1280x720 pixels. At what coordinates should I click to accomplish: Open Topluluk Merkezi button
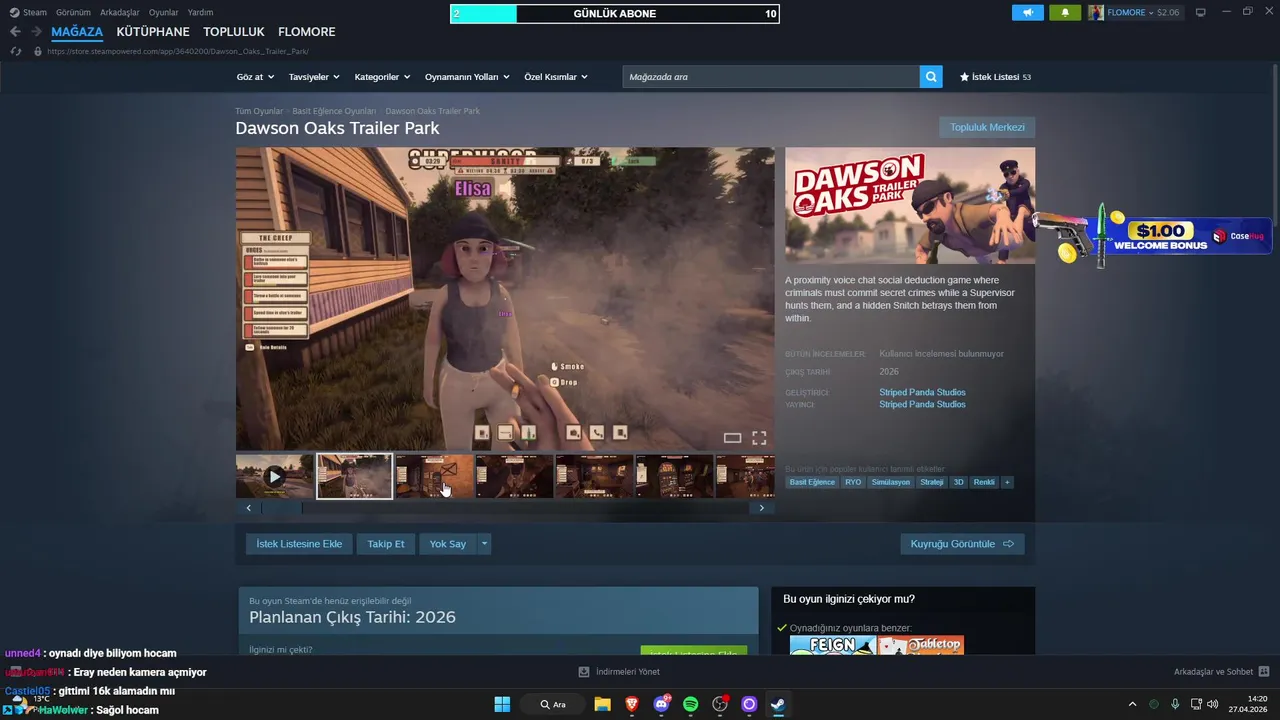pos(987,127)
